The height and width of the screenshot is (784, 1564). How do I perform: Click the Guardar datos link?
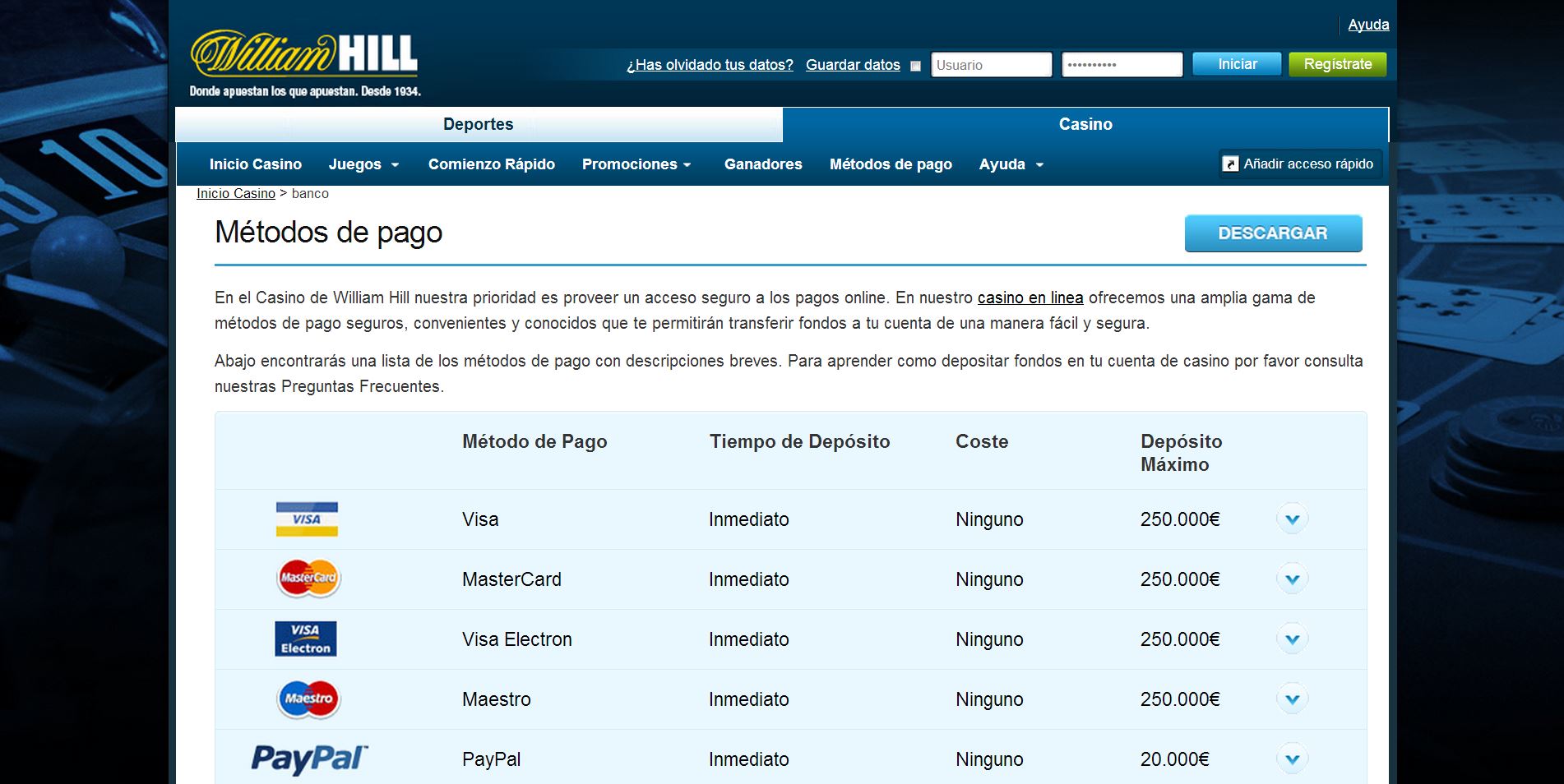pos(853,65)
